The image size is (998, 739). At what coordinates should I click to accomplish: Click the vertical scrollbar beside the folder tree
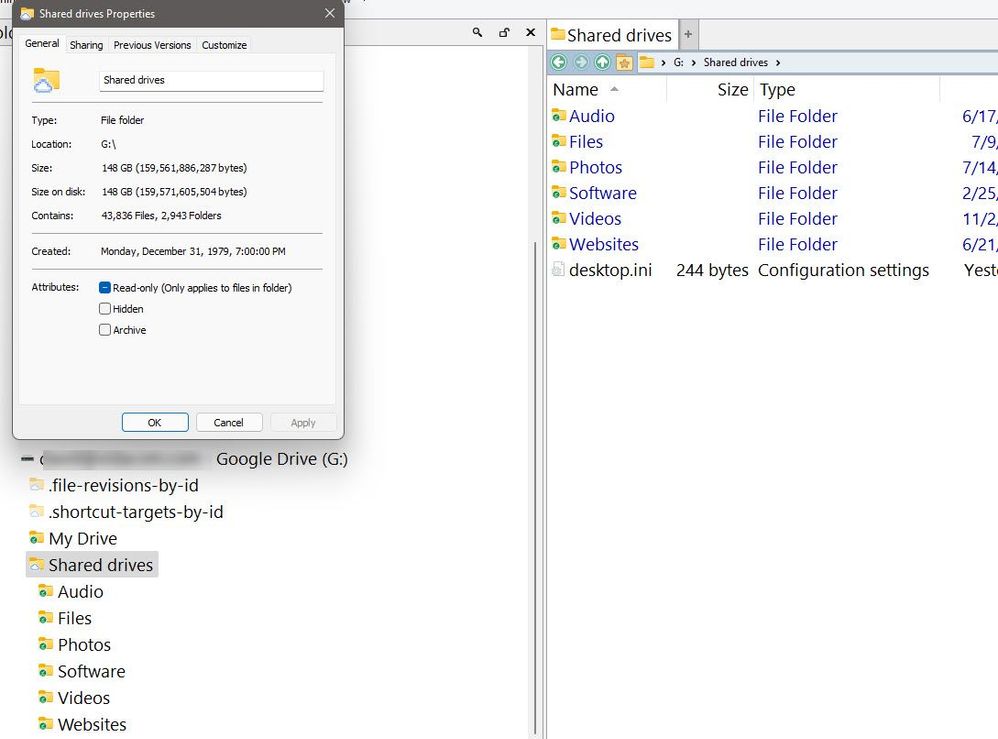click(x=535, y=487)
